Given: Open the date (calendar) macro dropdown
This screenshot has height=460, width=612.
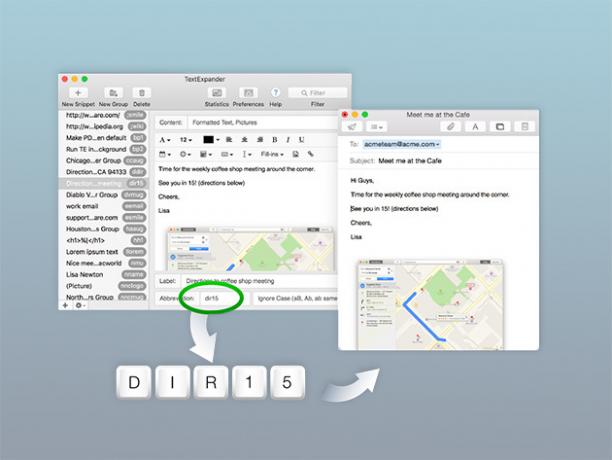Looking at the screenshot, I should point(165,154).
